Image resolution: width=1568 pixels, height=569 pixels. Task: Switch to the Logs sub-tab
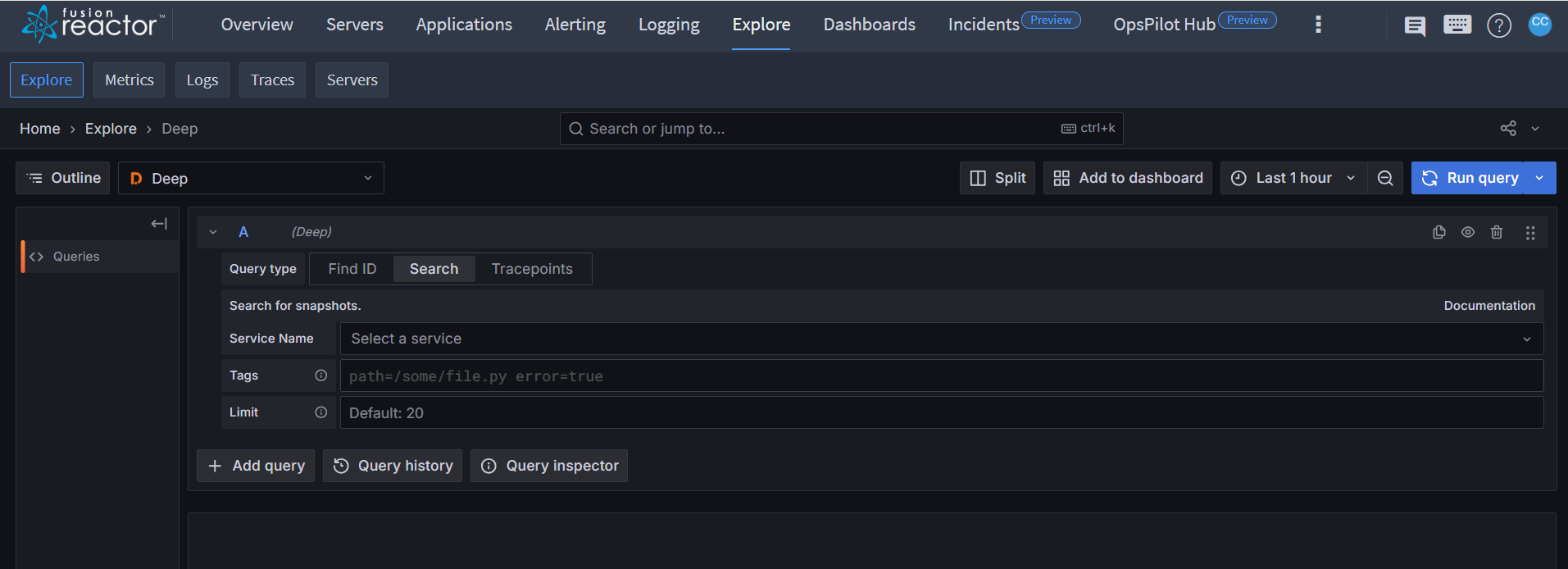[202, 80]
